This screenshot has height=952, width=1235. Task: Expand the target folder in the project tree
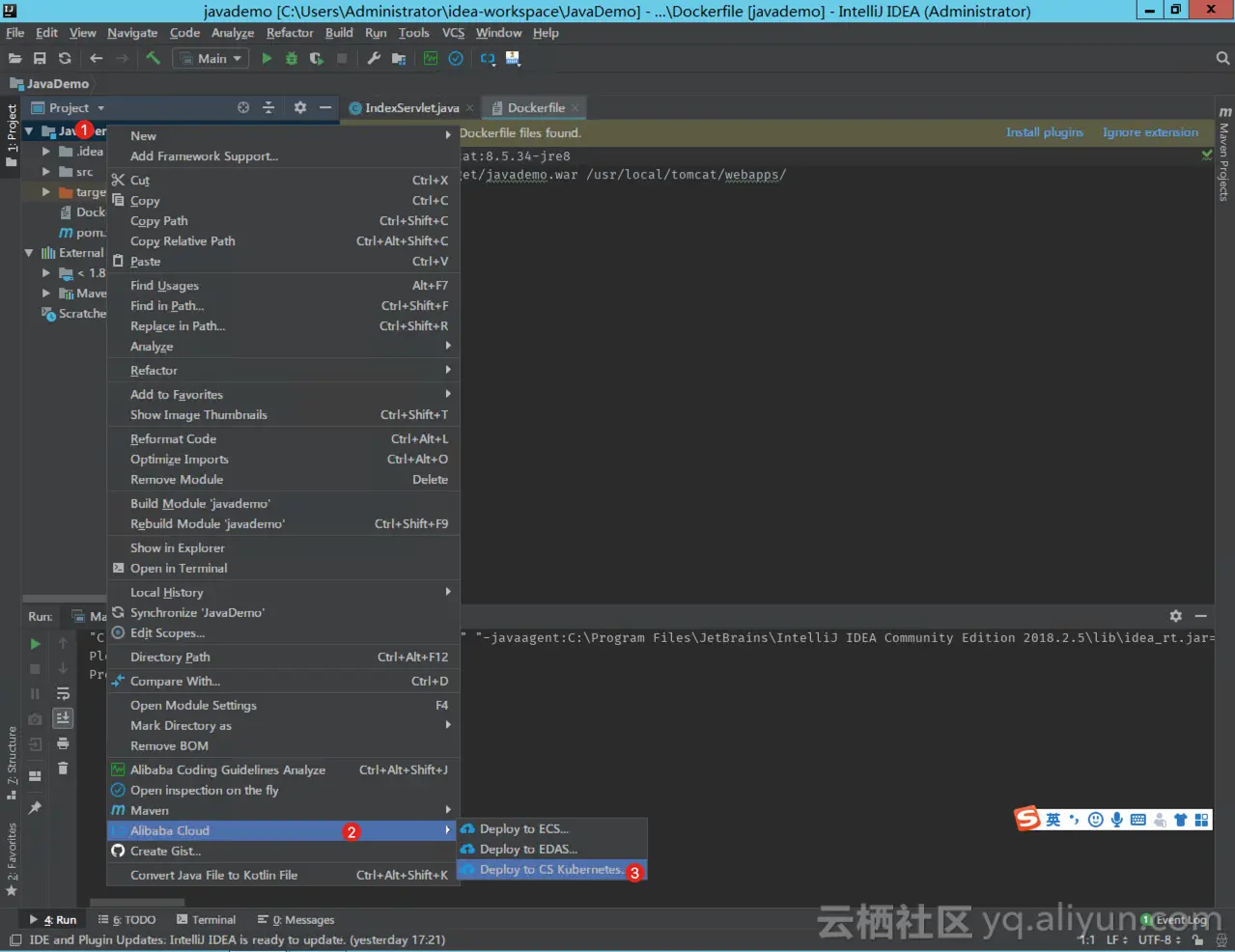point(45,192)
